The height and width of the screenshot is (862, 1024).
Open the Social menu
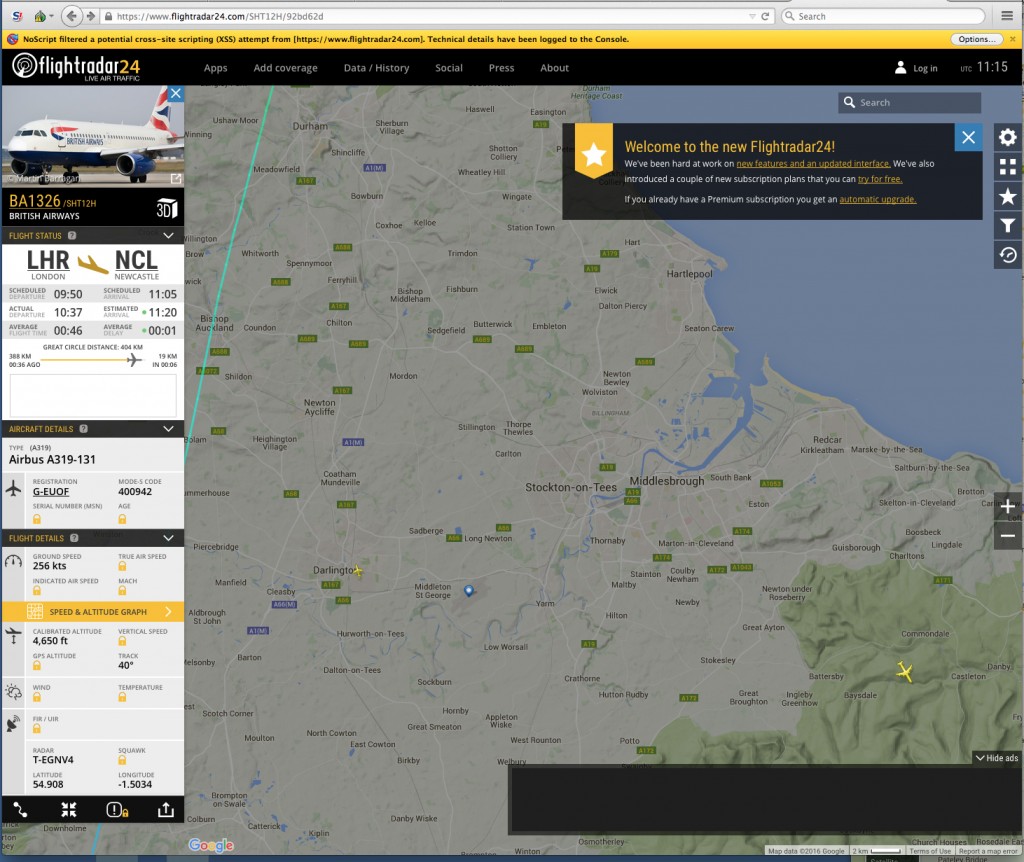pyautogui.click(x=449, y=68)
